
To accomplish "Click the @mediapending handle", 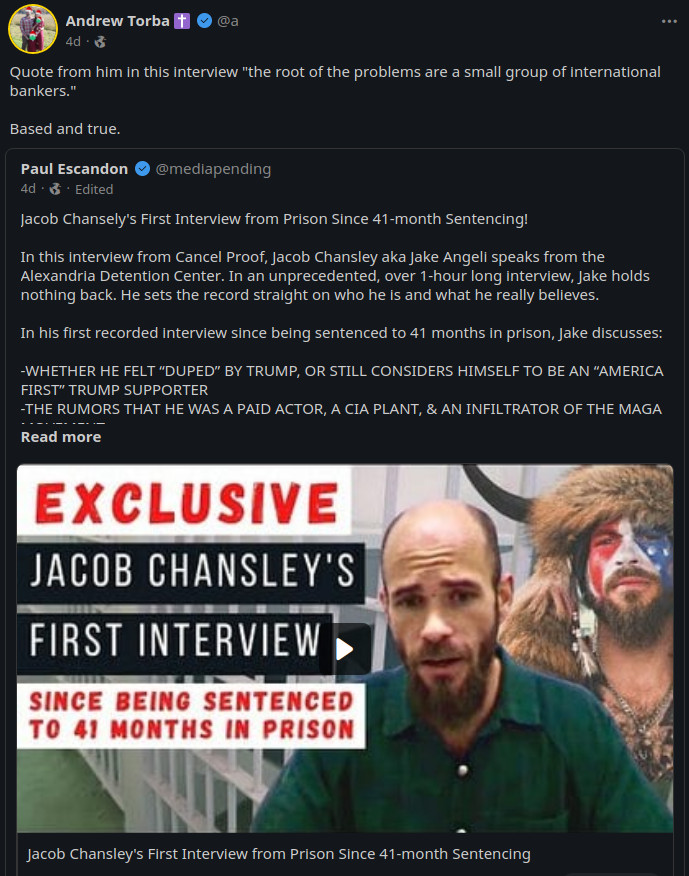I will click(x=213, y=169).
